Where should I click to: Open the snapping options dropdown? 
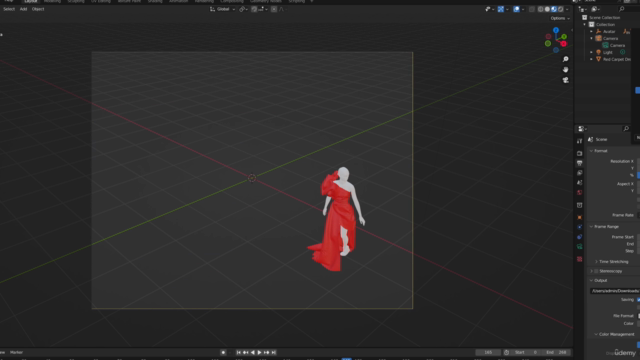[262, 9]
